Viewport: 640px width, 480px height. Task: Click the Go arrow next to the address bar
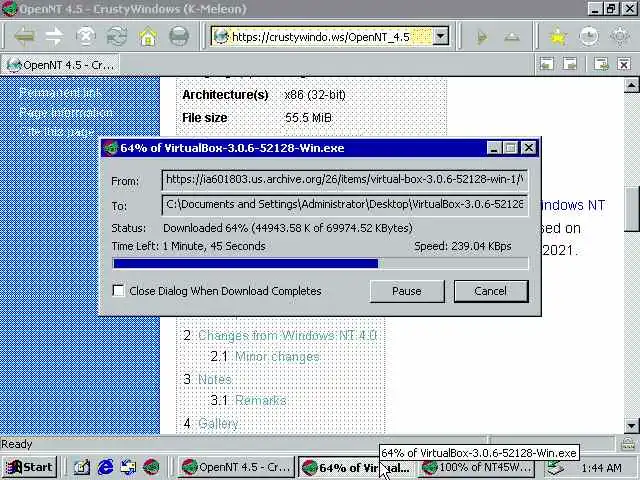[482, 37]
